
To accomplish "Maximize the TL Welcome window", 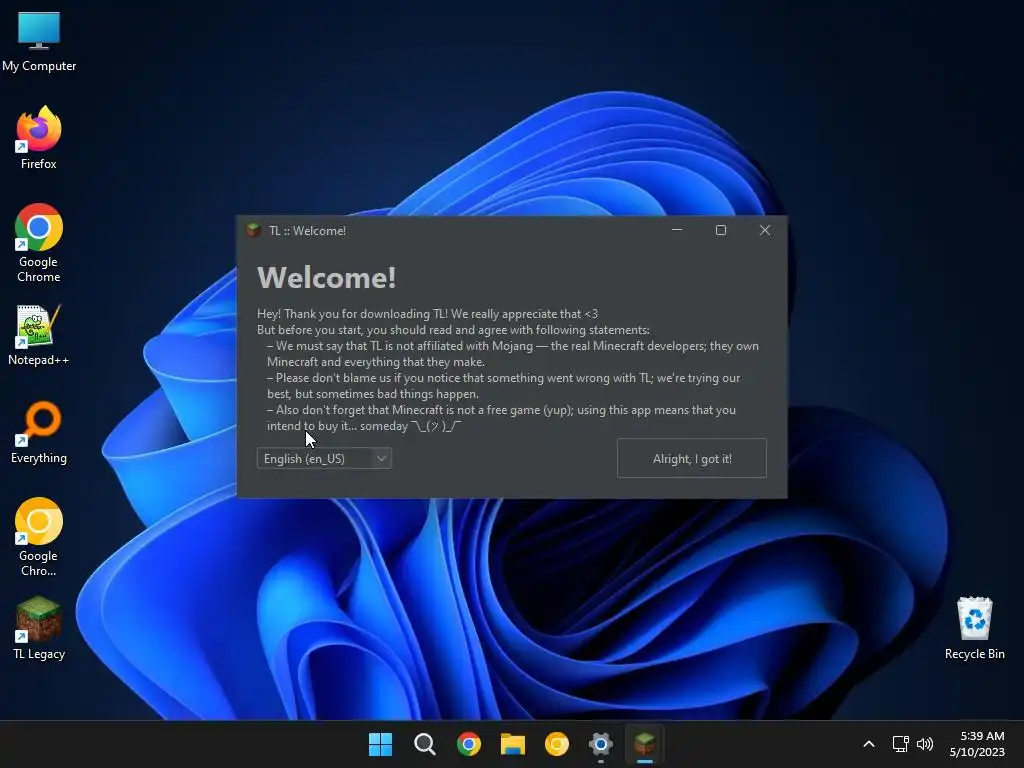I will coord(721,230).
